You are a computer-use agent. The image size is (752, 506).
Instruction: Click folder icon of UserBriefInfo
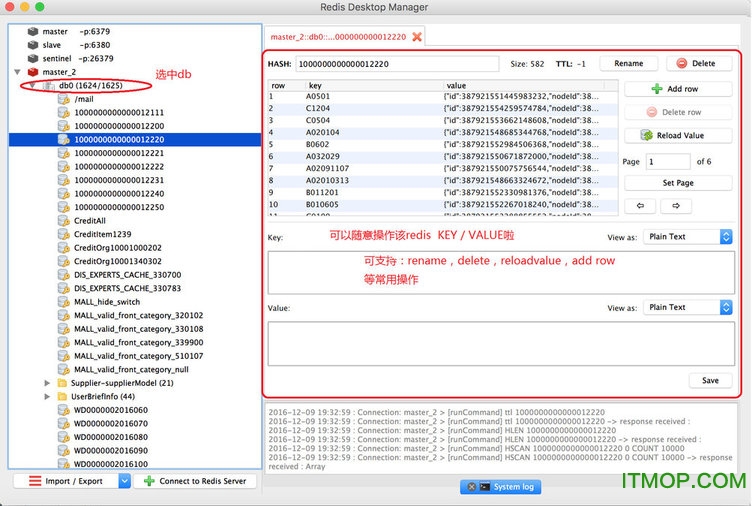(62, 396)
